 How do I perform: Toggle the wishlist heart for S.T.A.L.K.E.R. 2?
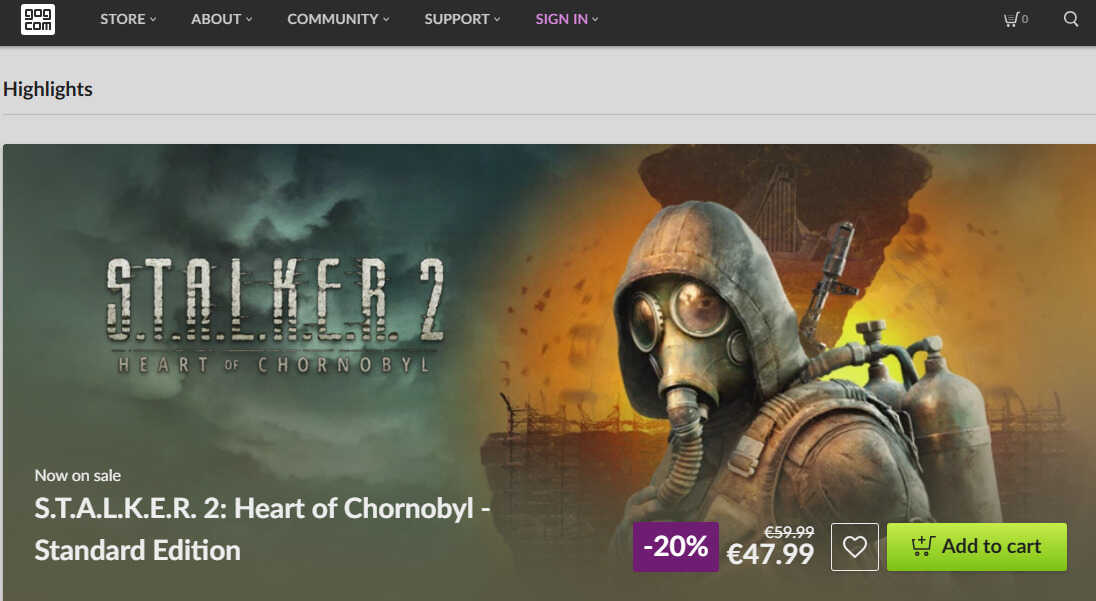[855, 547]
